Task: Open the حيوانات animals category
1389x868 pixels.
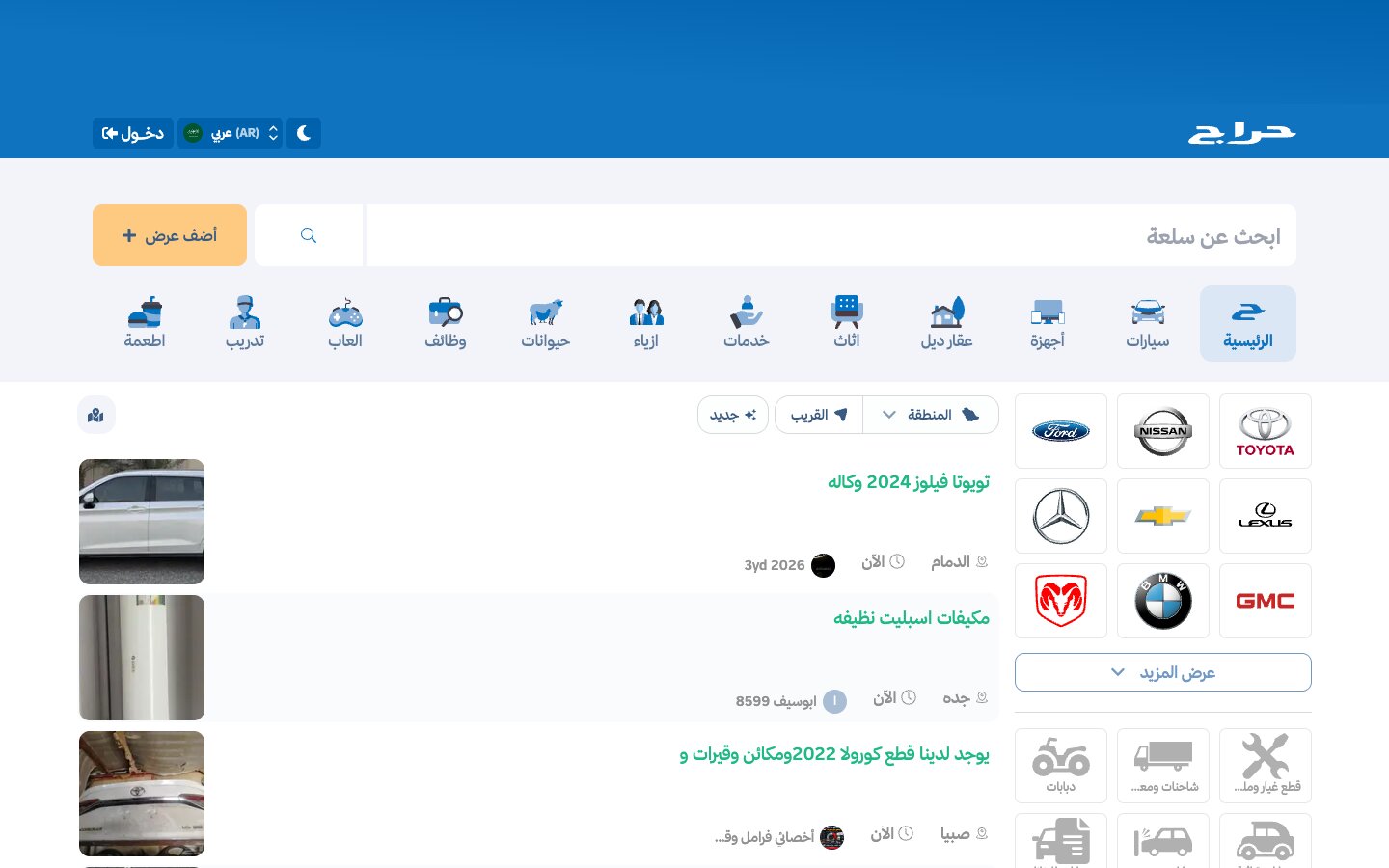Action: [x=546, y=324]
